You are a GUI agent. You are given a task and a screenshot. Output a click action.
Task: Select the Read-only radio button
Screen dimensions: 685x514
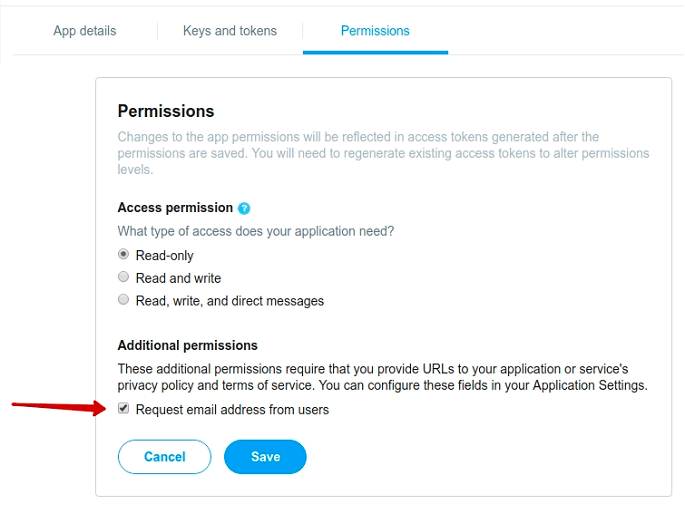124,254
